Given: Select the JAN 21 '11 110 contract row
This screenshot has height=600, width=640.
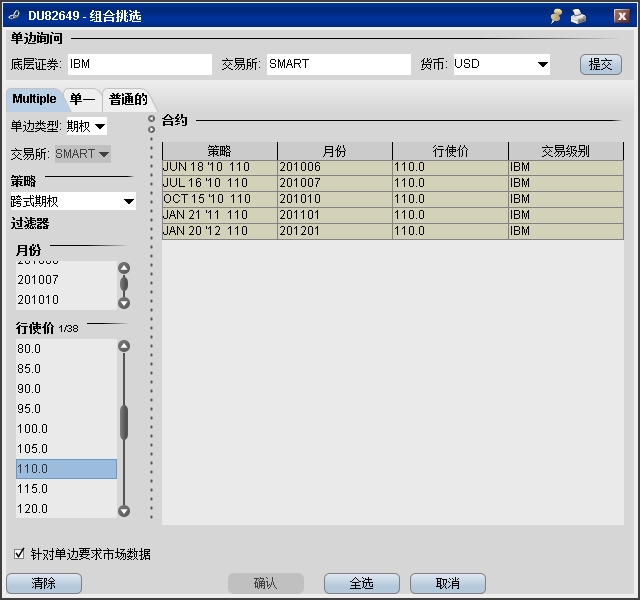Looking at the screenshot, I should pyautogui.click(x=393, y=215).
